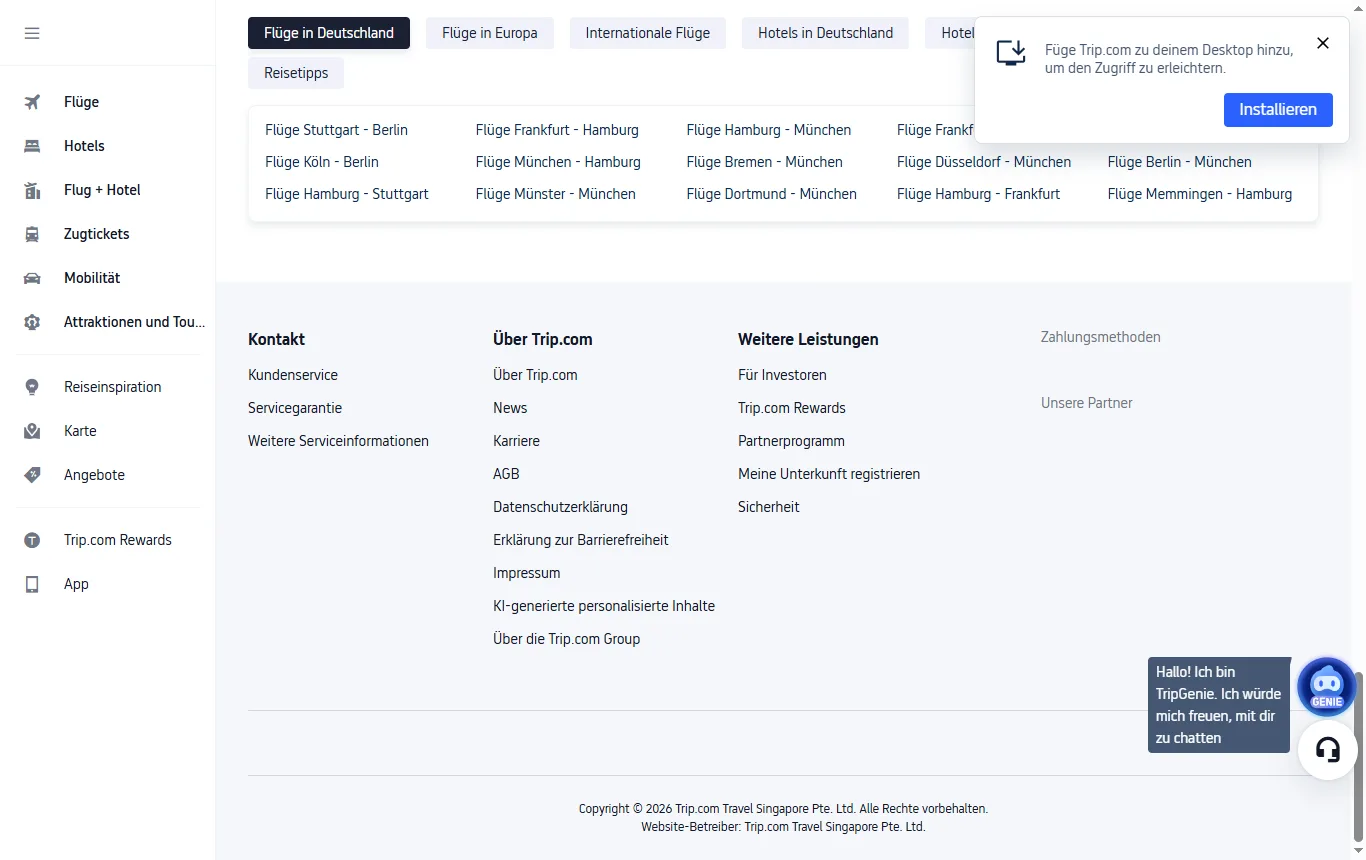
Task: Open the TripGenie greeting chat bubble
Action: point(1219,705)
